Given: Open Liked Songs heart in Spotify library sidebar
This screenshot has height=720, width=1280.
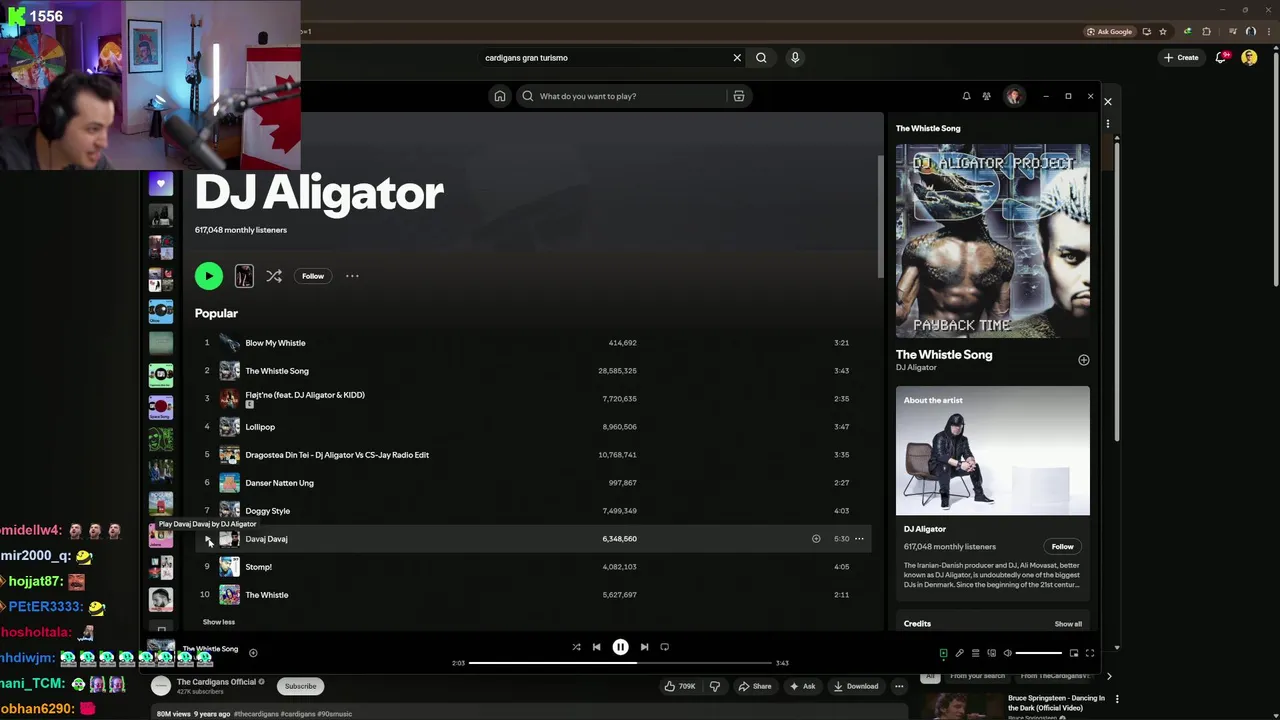Looking at the screenshot, I should tap(160, 184).
